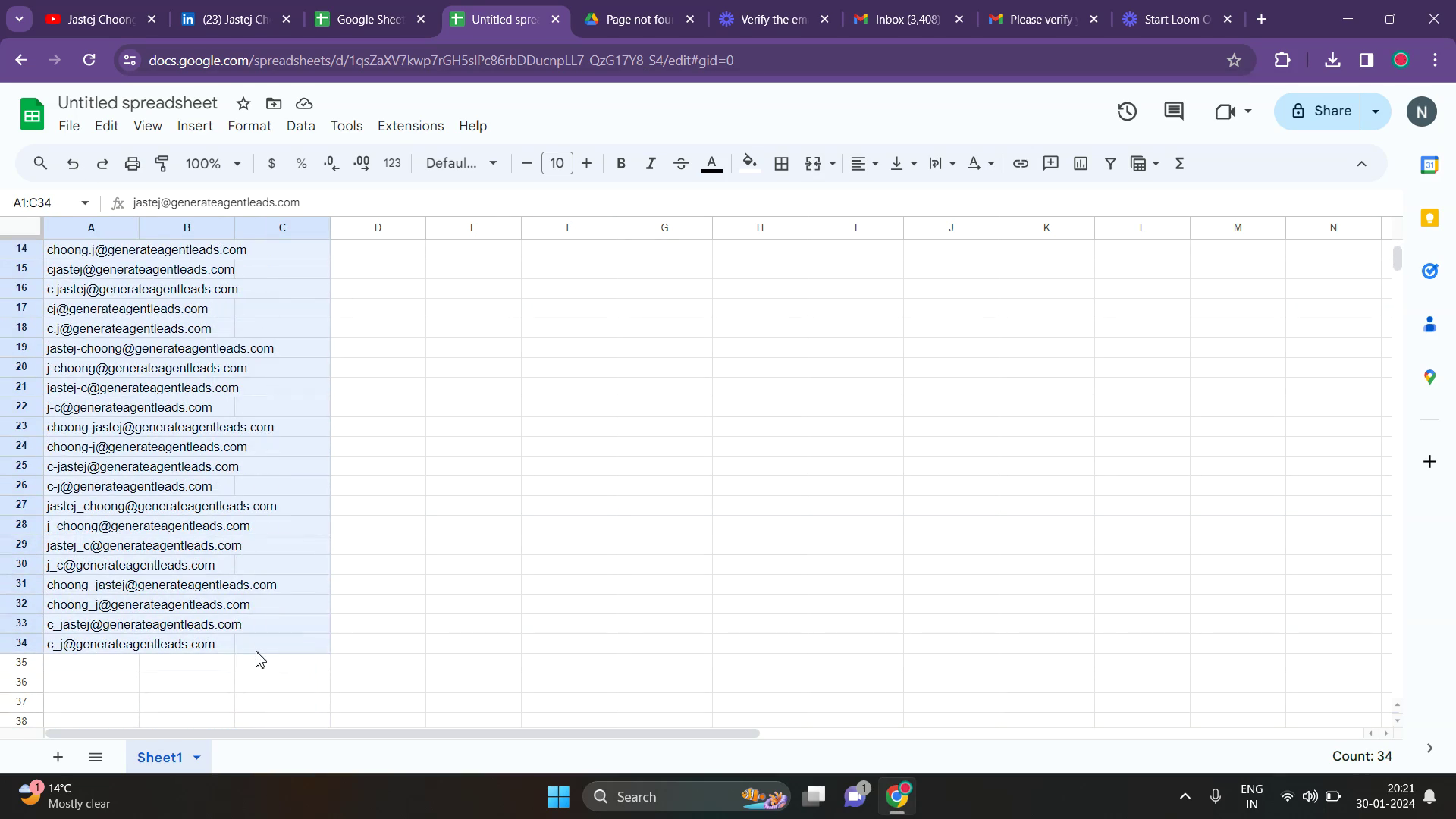
Task: Open the Extensions menu
Action: point(410,126)
